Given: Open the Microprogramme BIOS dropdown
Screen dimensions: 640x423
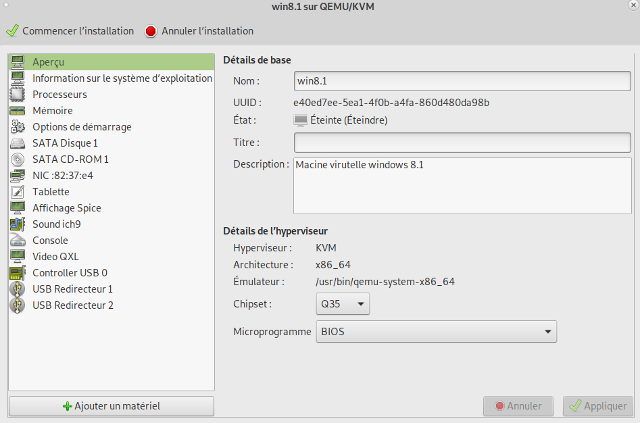Looking at the screenshot, I should tap(436, 332).
